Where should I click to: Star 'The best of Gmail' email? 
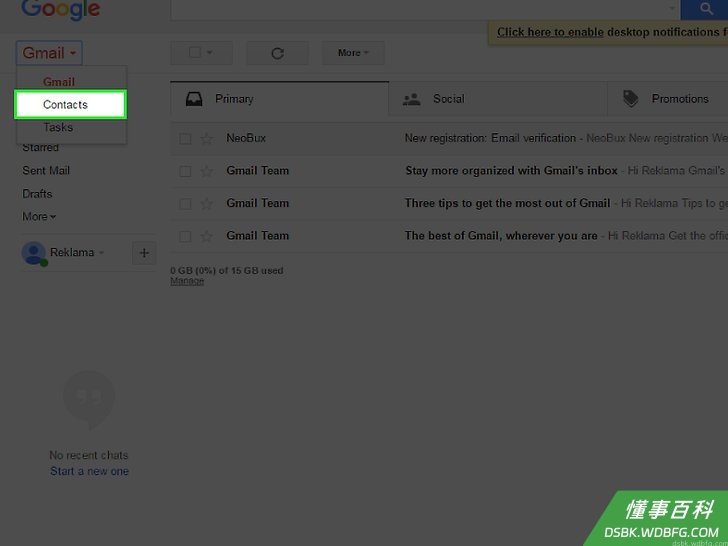pyautogui.click(x=207, y=236)
